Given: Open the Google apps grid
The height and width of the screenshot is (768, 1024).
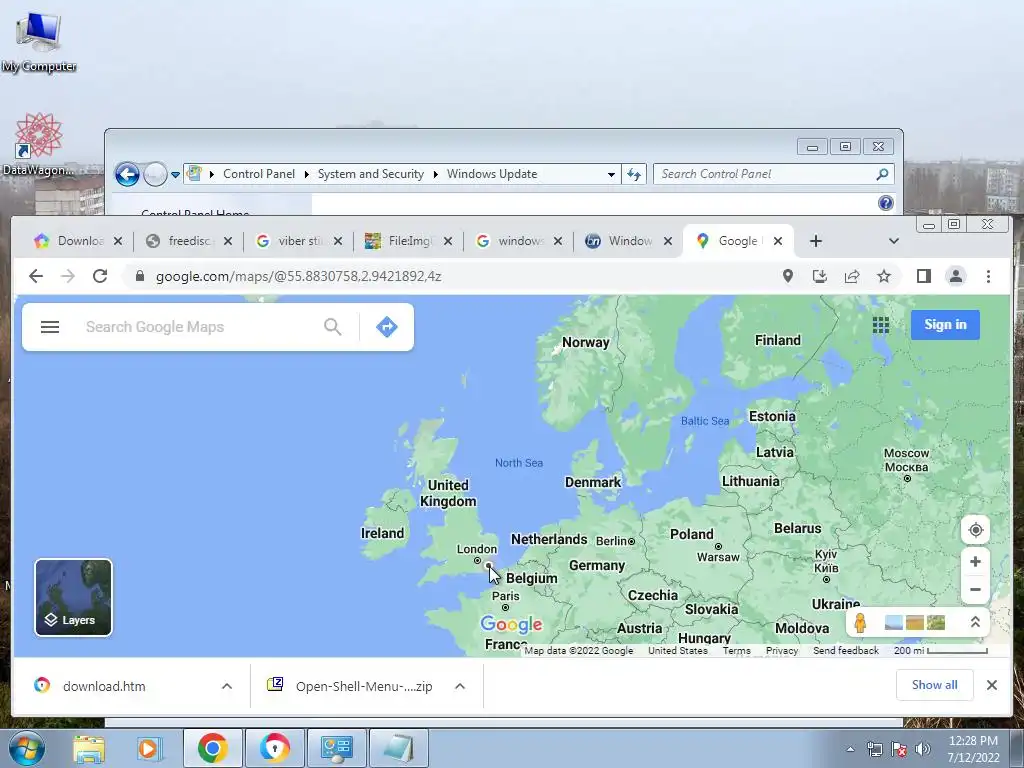Looking at the screenshot, I should 880,325.
